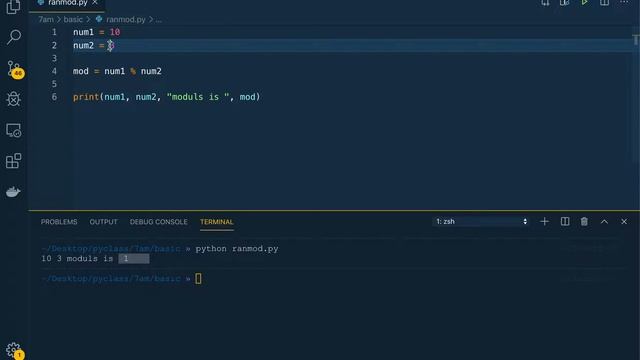Click the ranmod.py breadcrumb item
Image resolution: width=640 pixels, height=360 pixels.
[x=126, y=20]
